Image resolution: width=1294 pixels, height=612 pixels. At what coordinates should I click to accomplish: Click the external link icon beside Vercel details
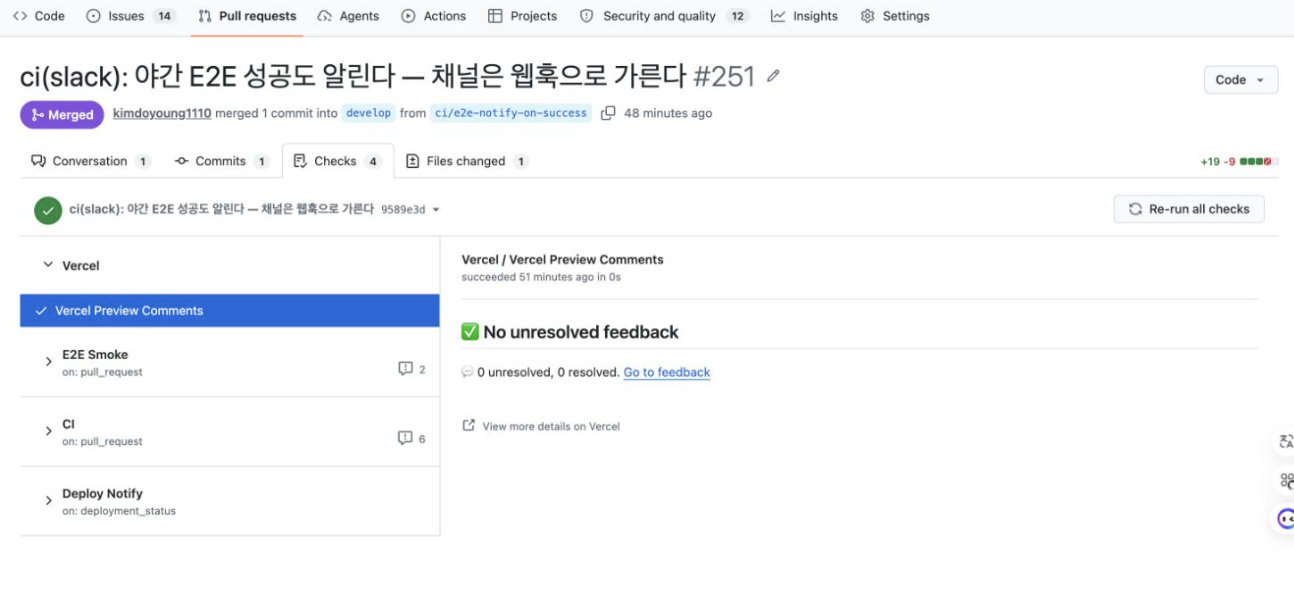click(468, 425)
